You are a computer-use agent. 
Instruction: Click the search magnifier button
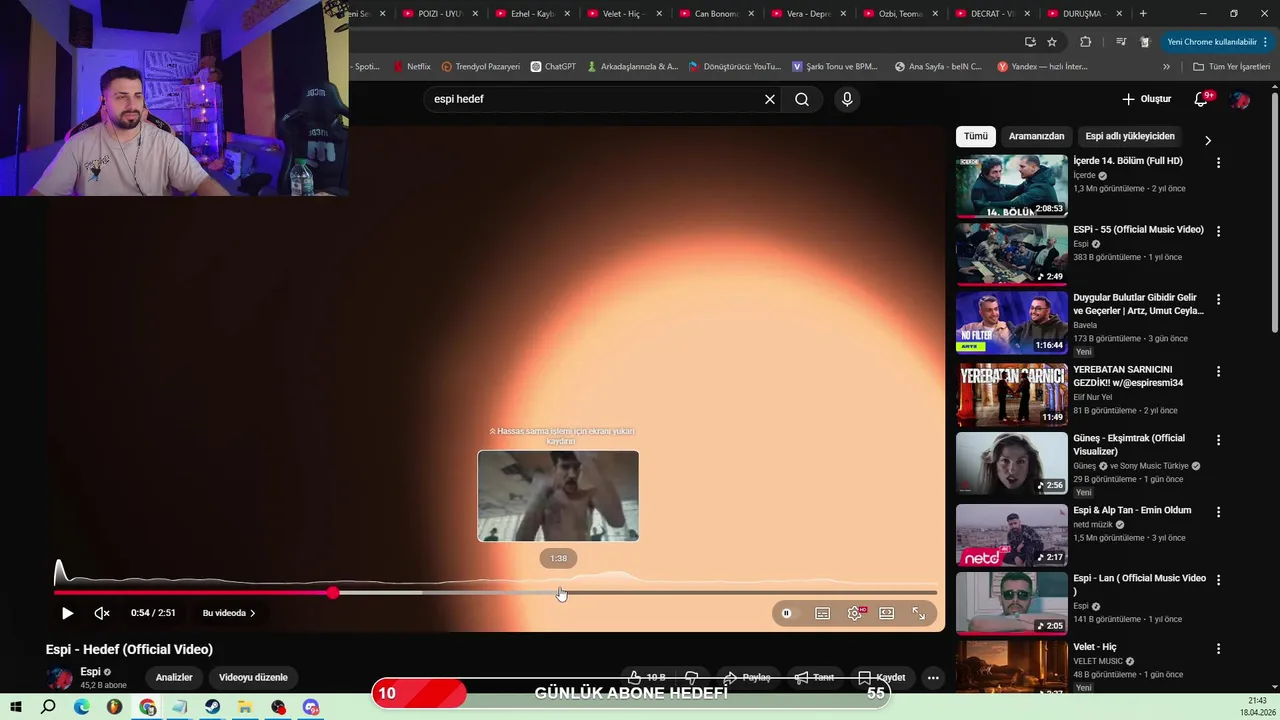(802, 99)
